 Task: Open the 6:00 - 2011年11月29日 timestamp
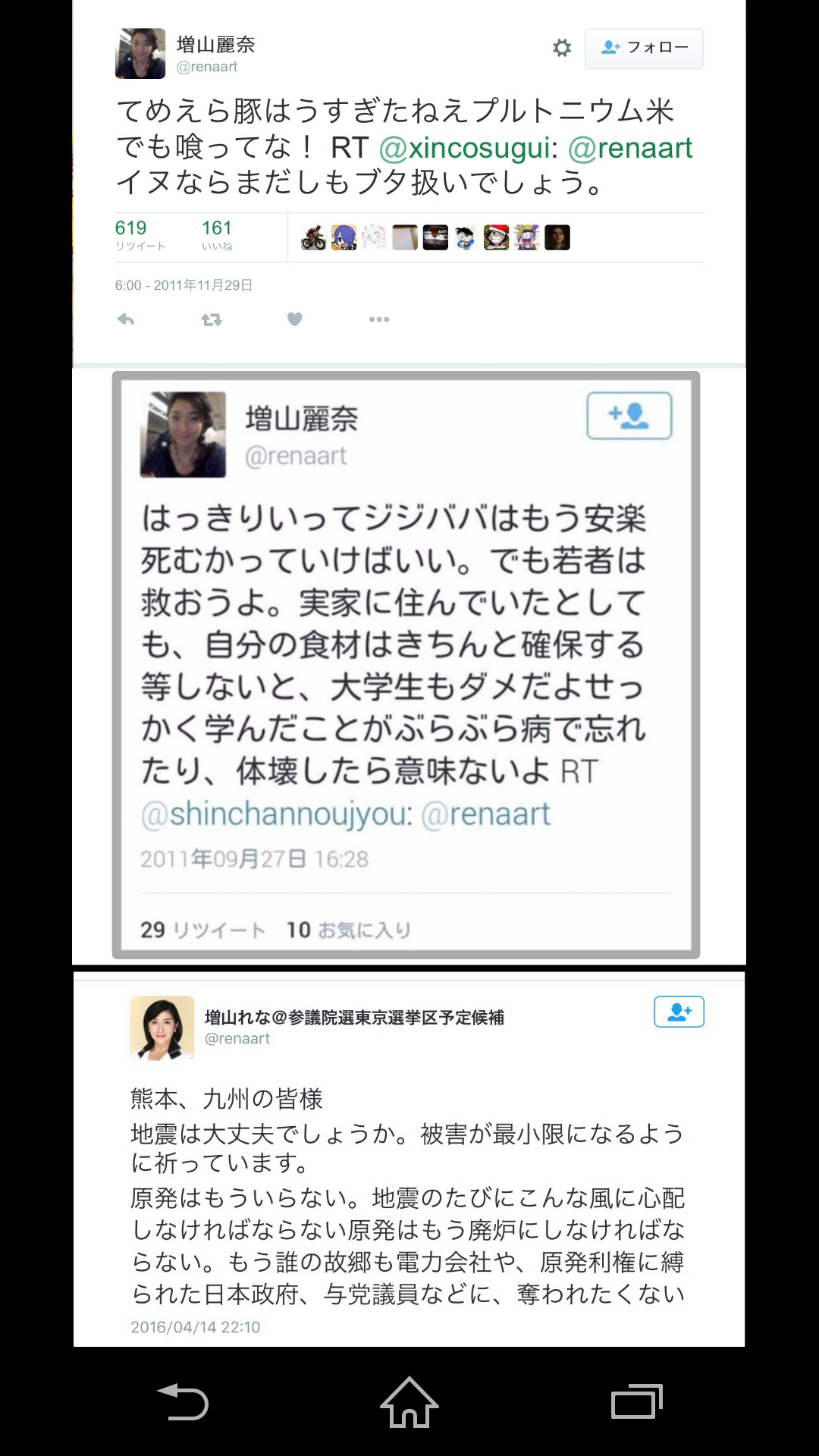point(184,285)
